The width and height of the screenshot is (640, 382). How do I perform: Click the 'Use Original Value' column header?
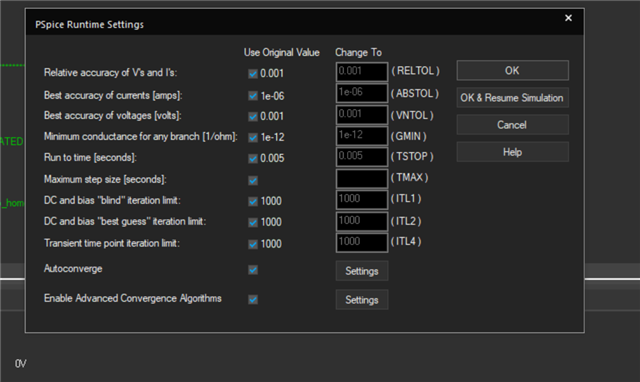click(x=282, y=53)
